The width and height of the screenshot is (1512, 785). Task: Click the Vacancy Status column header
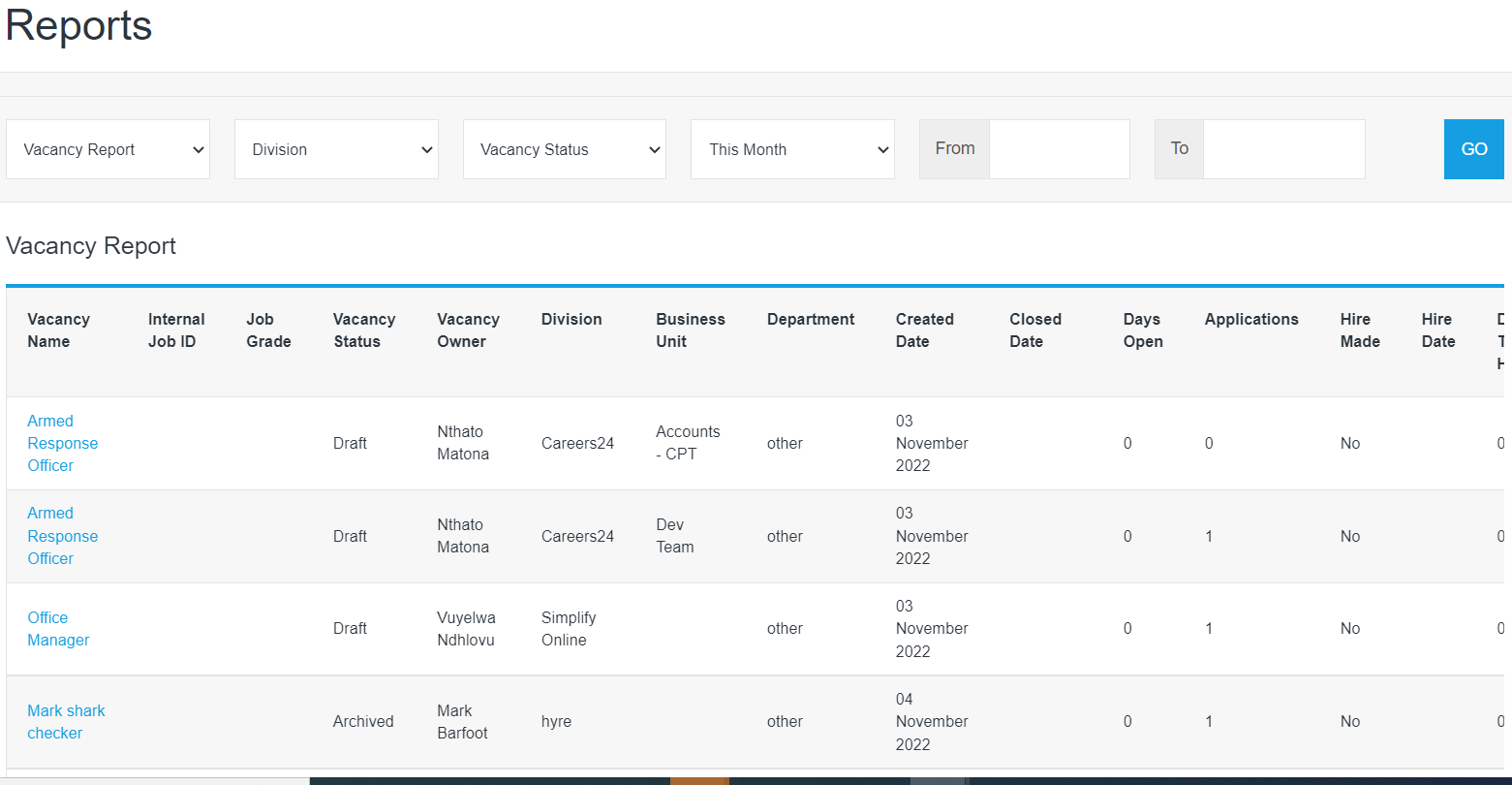(364, 330)
